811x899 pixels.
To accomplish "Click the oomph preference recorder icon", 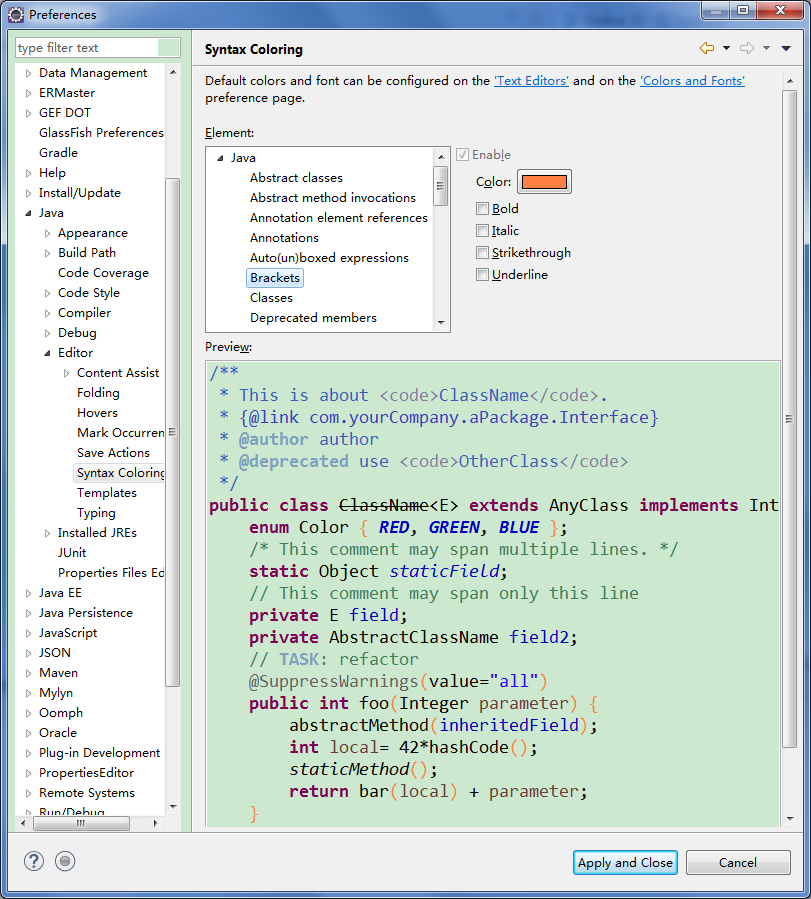I will tap(65, 861).
